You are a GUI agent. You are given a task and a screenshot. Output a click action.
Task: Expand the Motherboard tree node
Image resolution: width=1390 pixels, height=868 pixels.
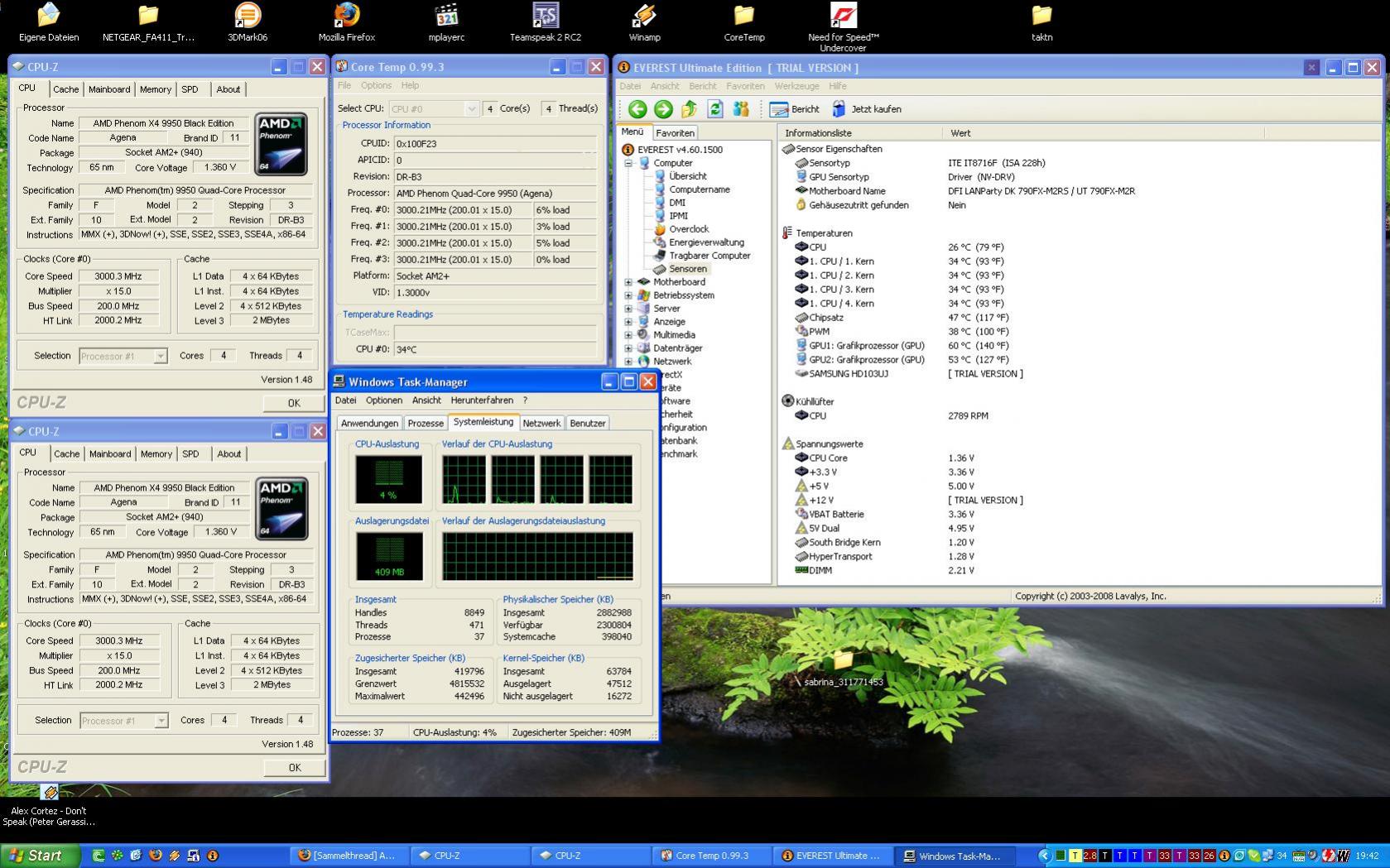pos(628,282)
